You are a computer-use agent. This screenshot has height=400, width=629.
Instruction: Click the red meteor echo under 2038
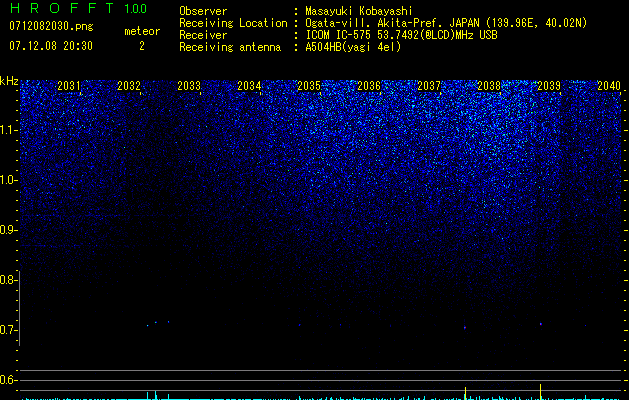(x=465, y=328)
